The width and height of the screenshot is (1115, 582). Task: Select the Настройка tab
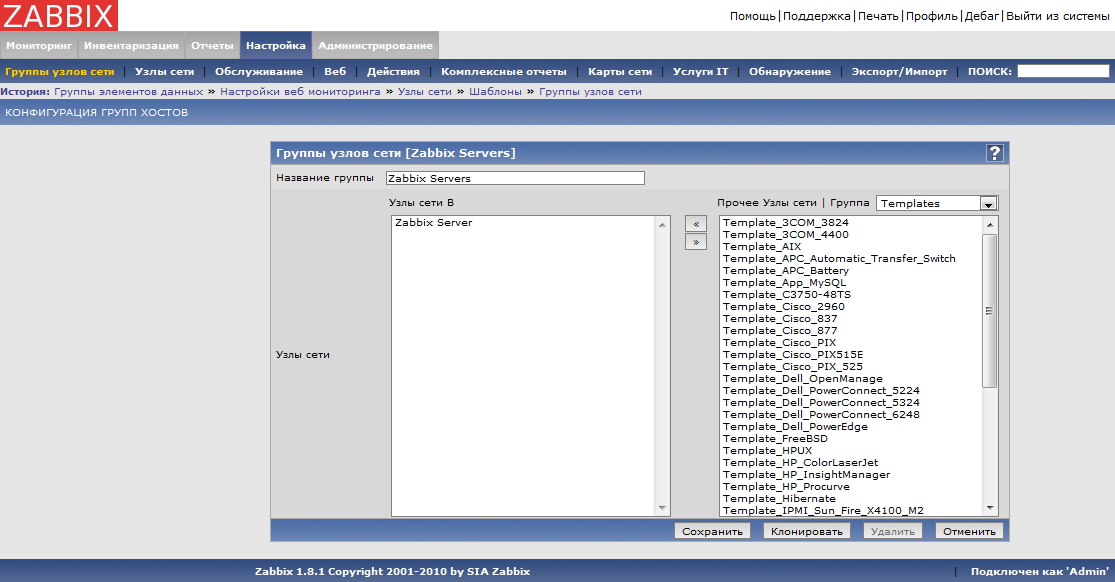click(276, 46)
